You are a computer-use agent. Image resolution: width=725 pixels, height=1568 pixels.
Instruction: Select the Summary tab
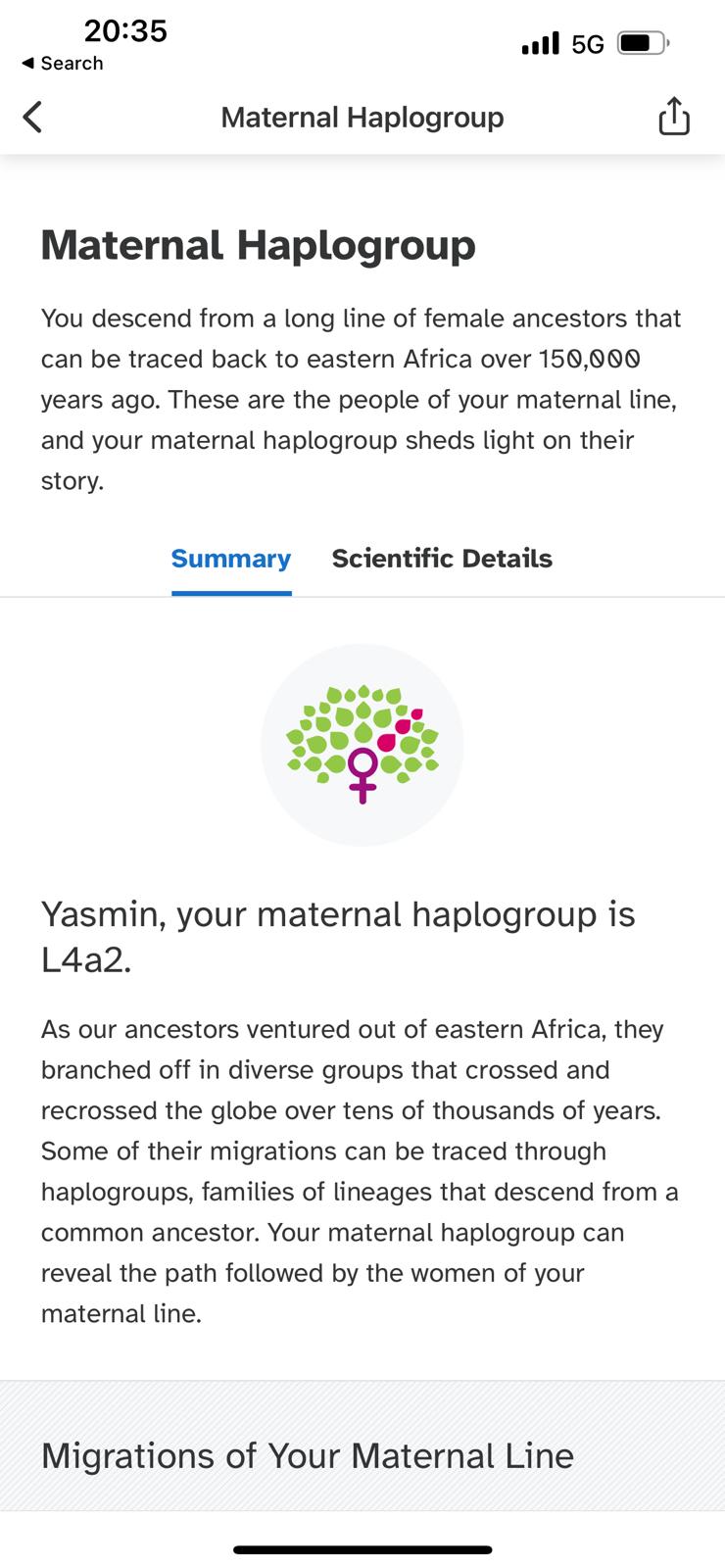(231, 559)
